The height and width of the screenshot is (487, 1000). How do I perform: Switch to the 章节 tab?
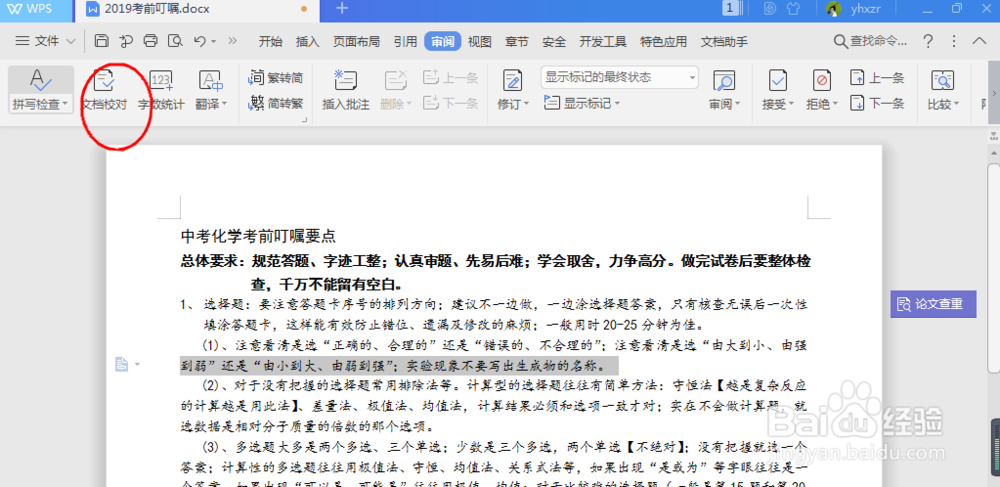(x=517, y=42)
